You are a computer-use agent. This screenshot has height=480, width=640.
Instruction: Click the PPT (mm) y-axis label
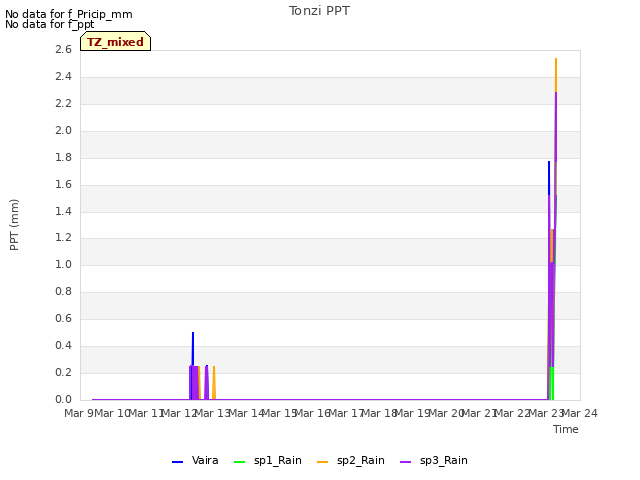[14, 224]
